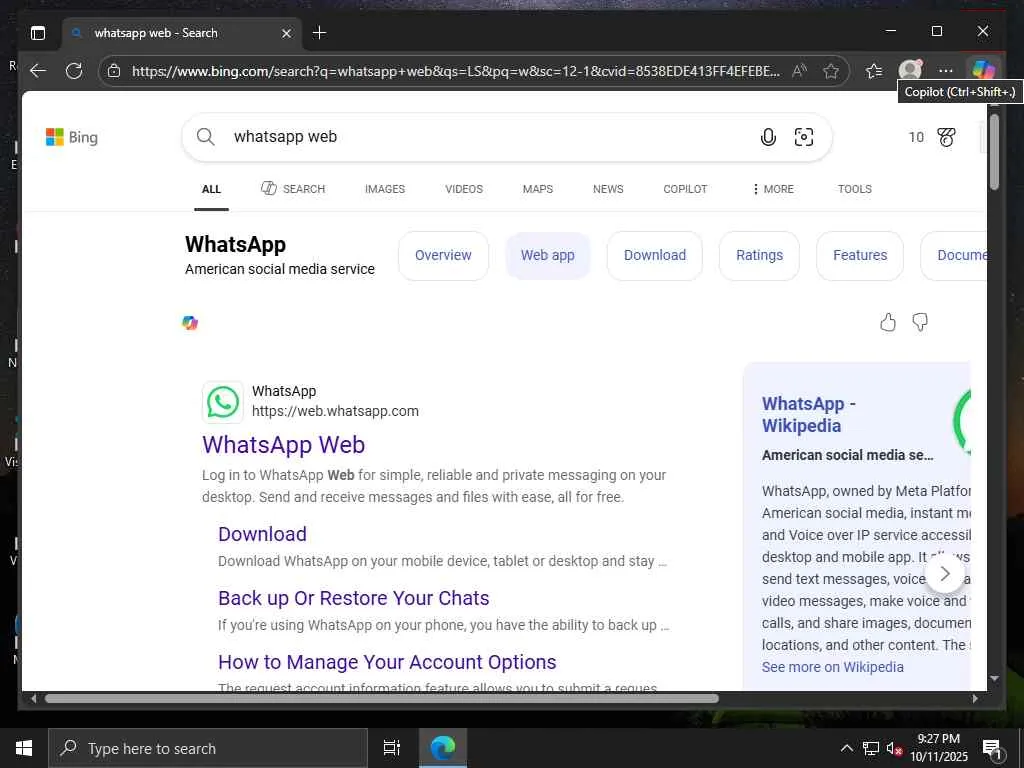Click the WhatsApp green logo icon

[x=223, y=402]
